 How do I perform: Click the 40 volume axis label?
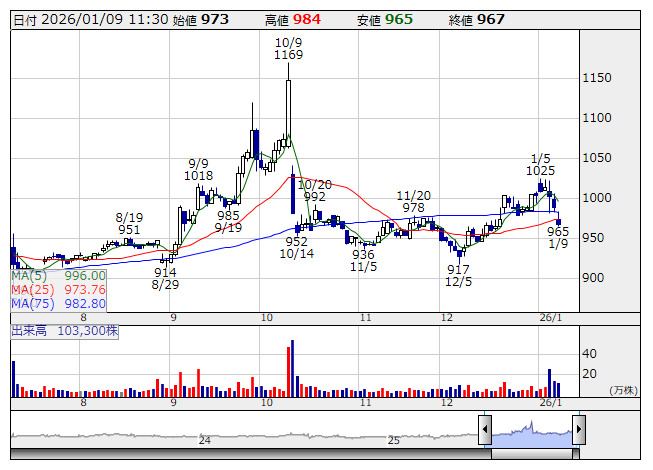pyautogui.click(x=589, y=354)
